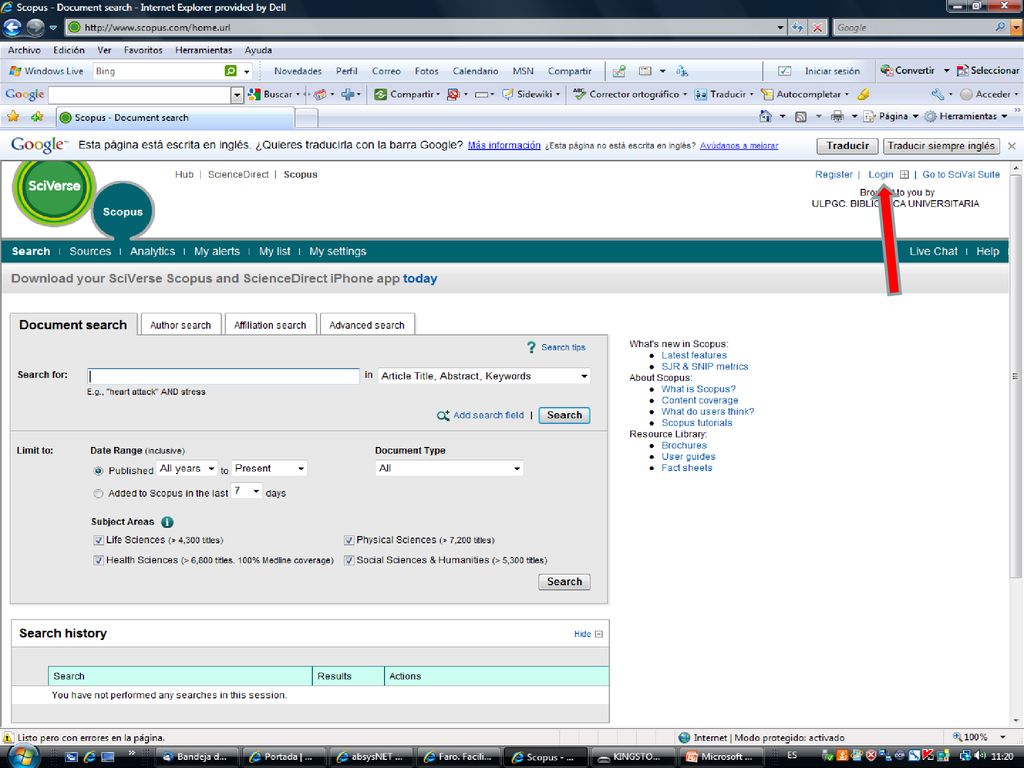Open Analytics in the Scopus navigation bar

152,251
